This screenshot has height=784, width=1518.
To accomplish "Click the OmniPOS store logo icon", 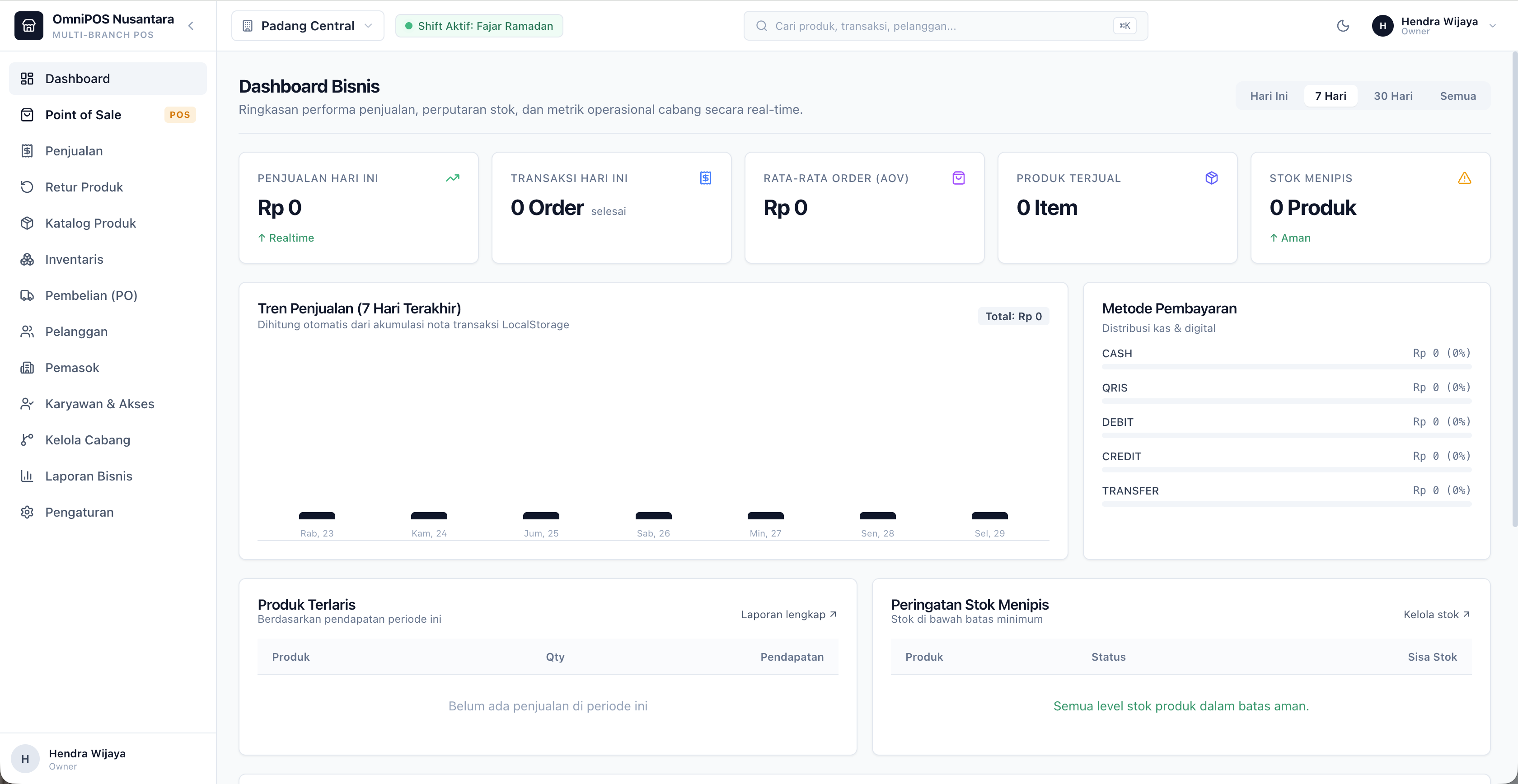I will (29, 26).
